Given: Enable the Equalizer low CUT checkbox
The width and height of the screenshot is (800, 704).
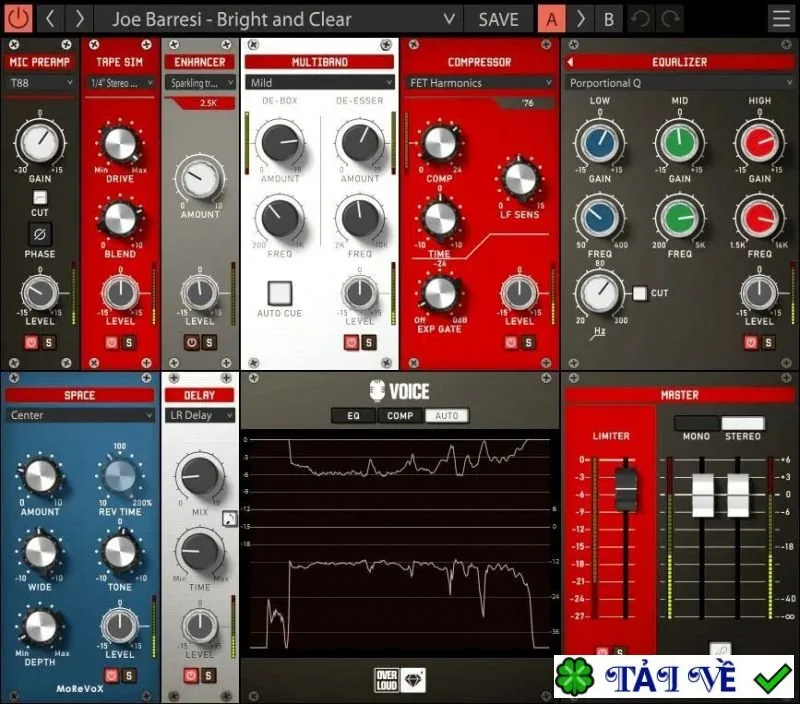Looking at the screenshot, I should click(x=639, y=293).
